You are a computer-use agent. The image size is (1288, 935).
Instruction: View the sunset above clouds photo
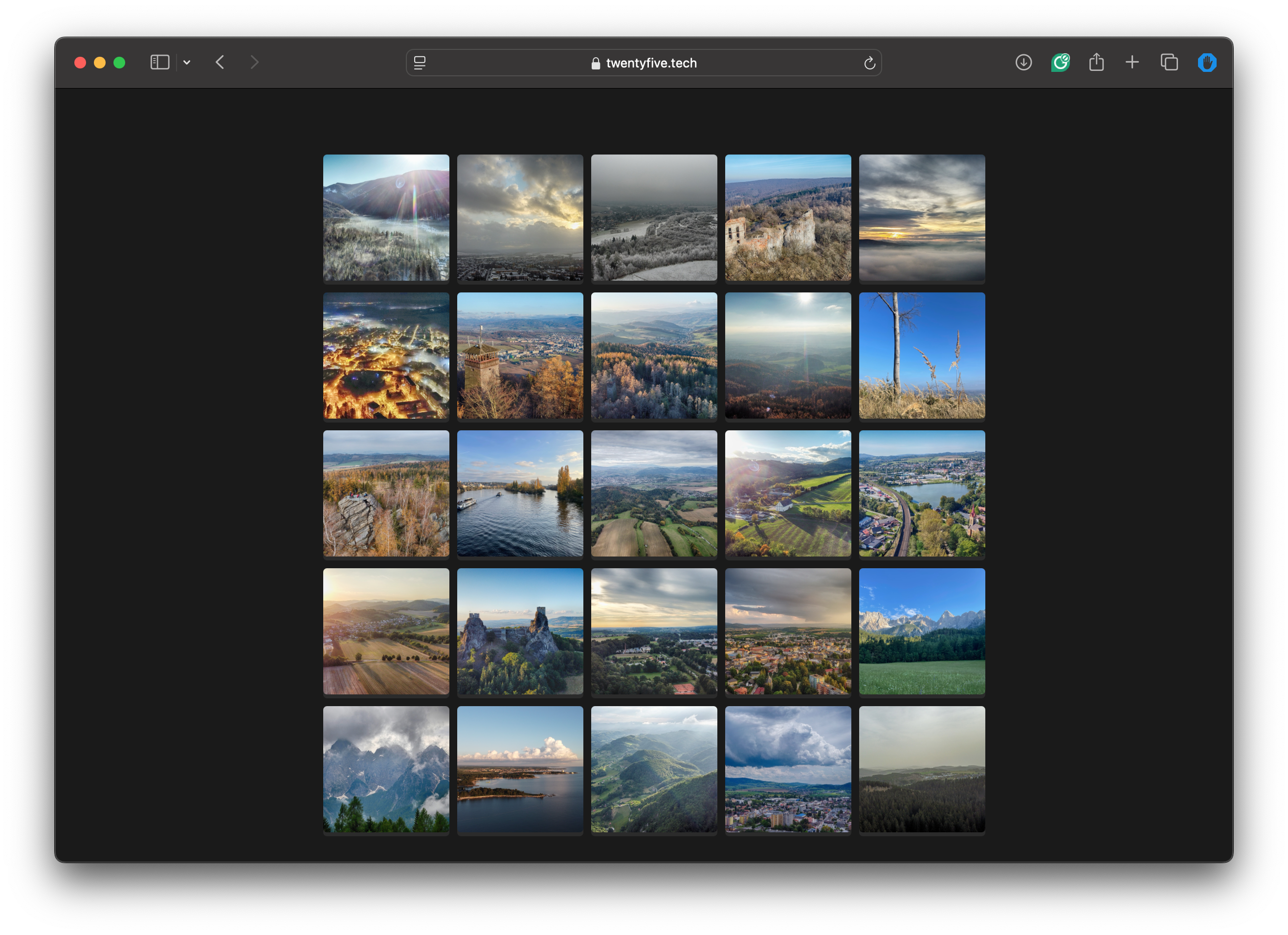click(x=922, y=219)
